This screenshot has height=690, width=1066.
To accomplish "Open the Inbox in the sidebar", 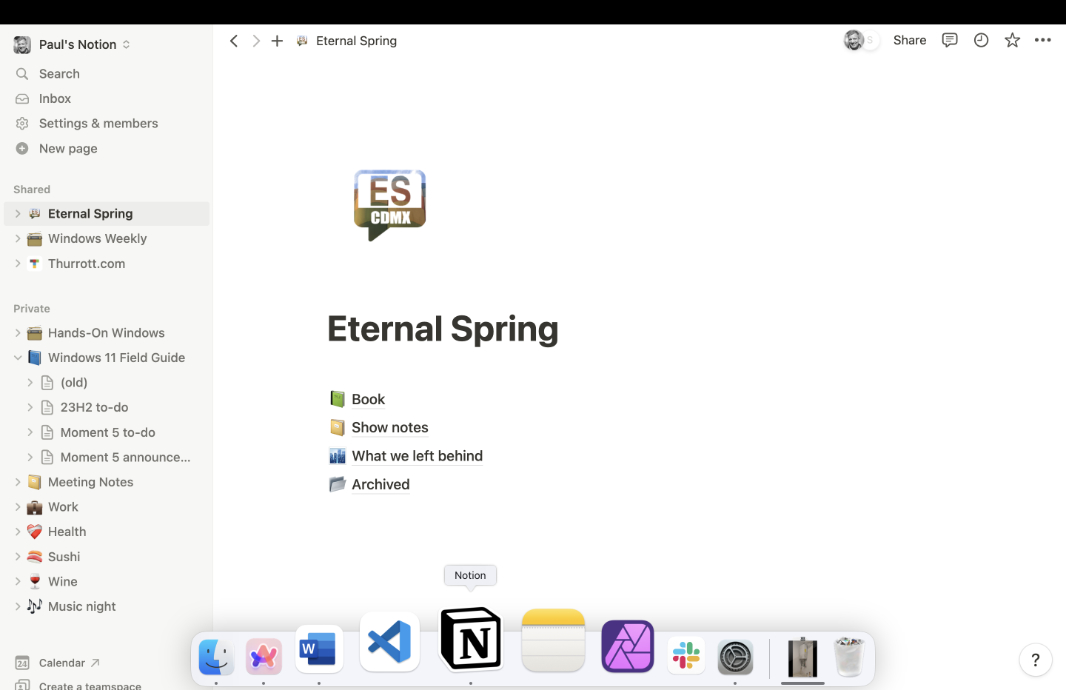I will point(55,99).
